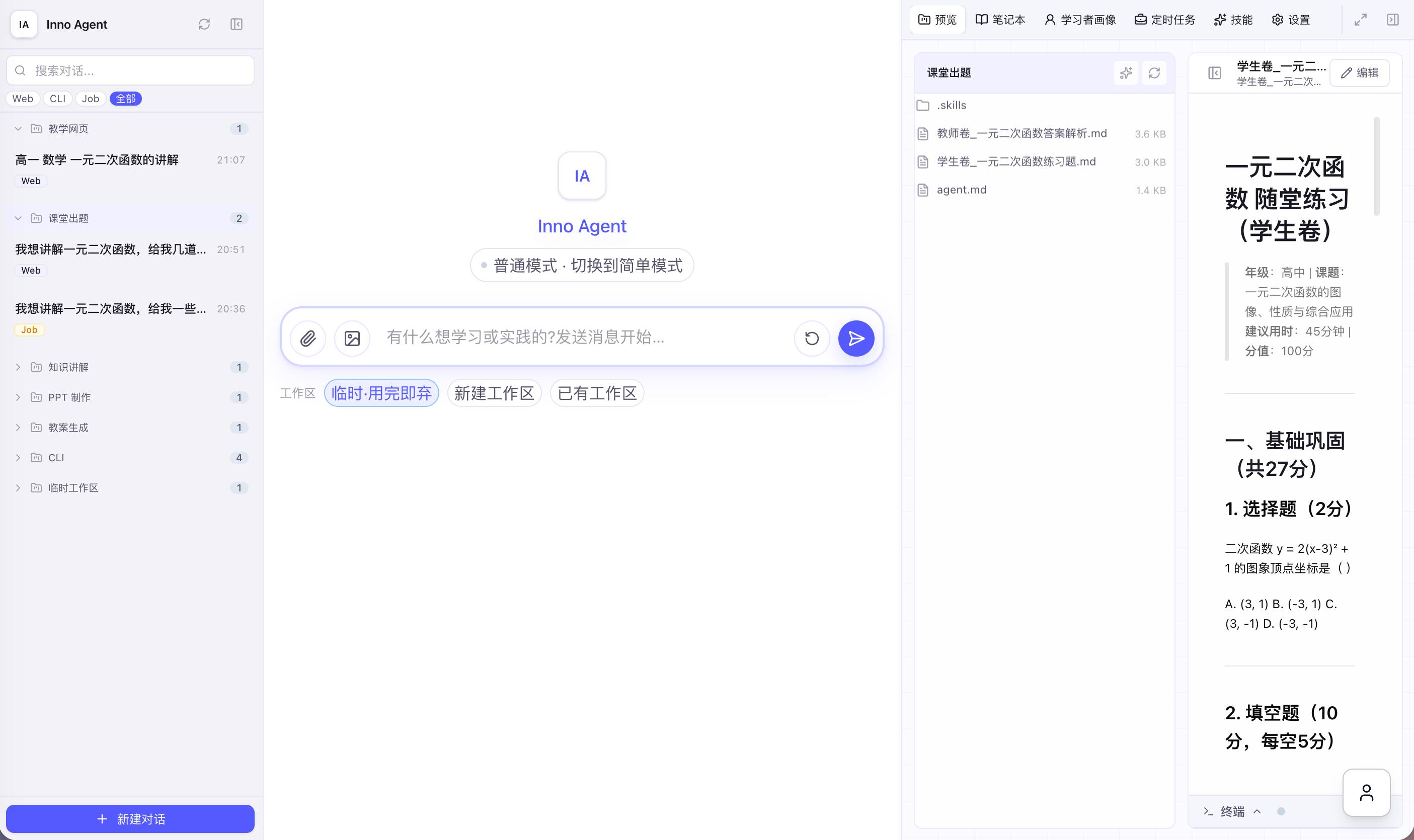The image size is (1414, 840).
Task: Collapse the 教学网页 folder
Action: (x=130, y=128)
